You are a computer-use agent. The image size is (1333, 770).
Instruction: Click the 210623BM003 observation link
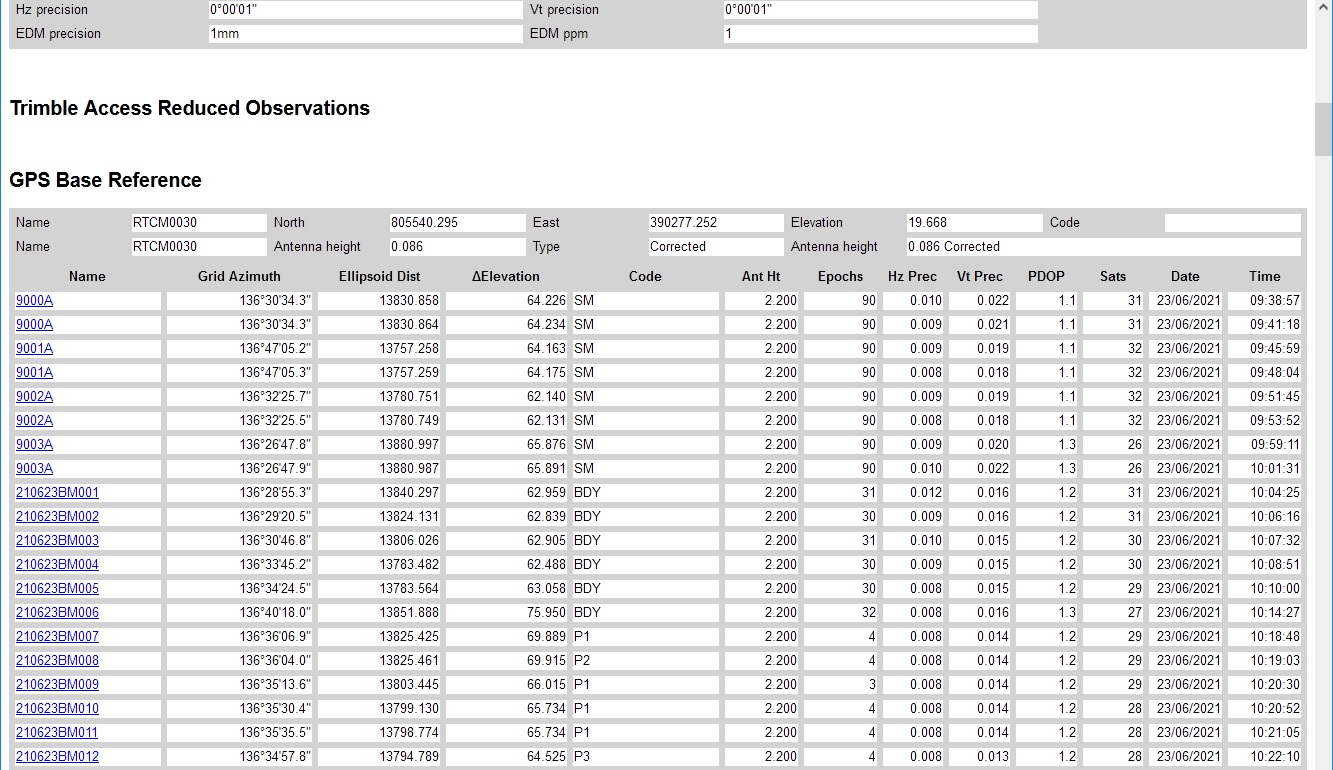57,541
